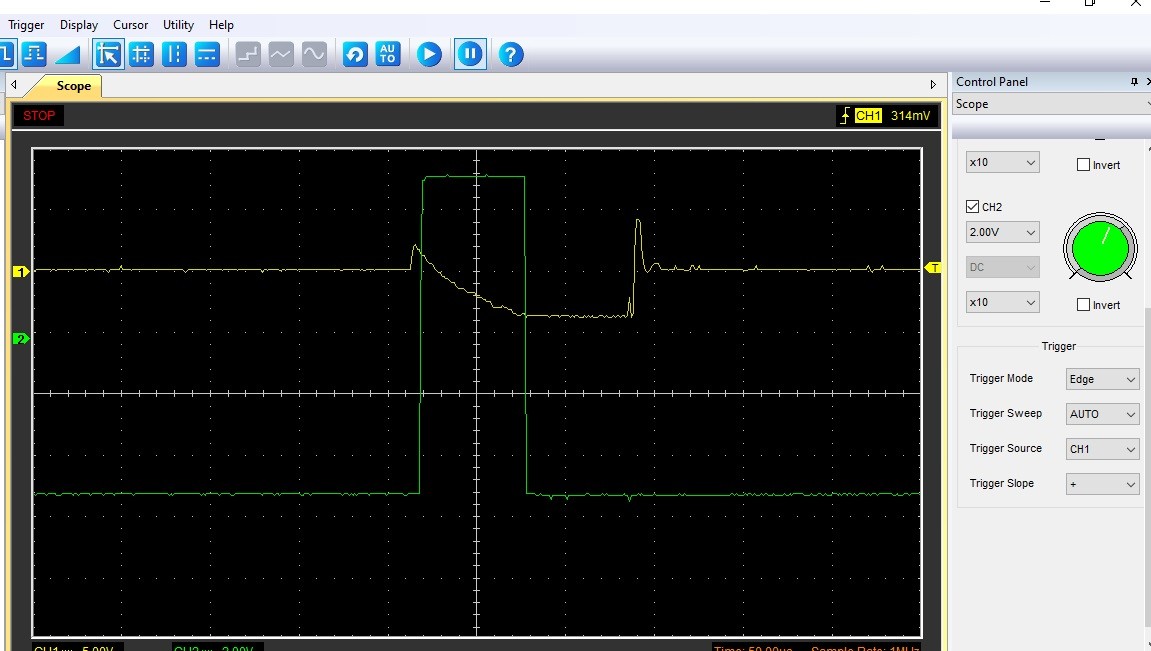Enable the cross grid cursor icon

pos(141,54)
